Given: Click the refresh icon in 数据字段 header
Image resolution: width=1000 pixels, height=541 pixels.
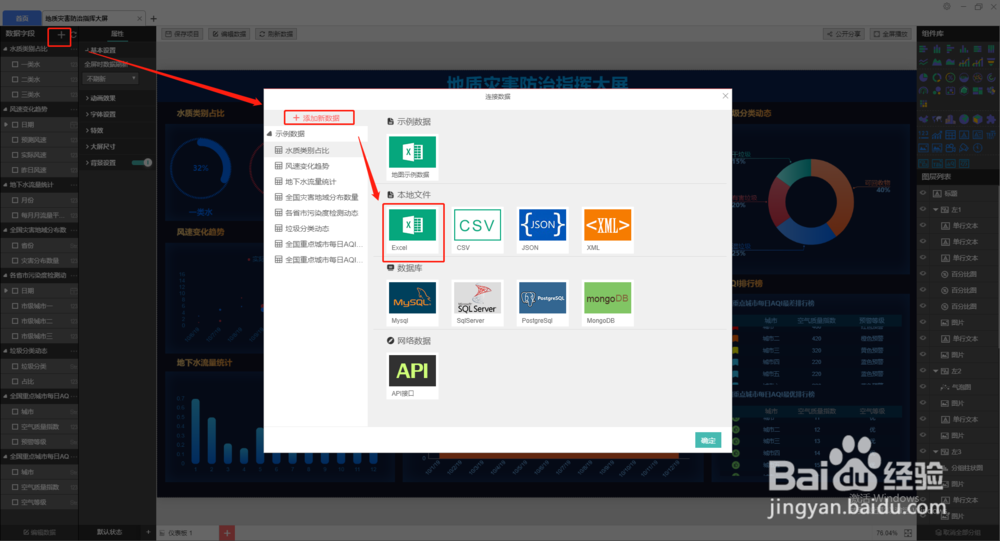Looking at the screenshot, I should click(74, 34).
